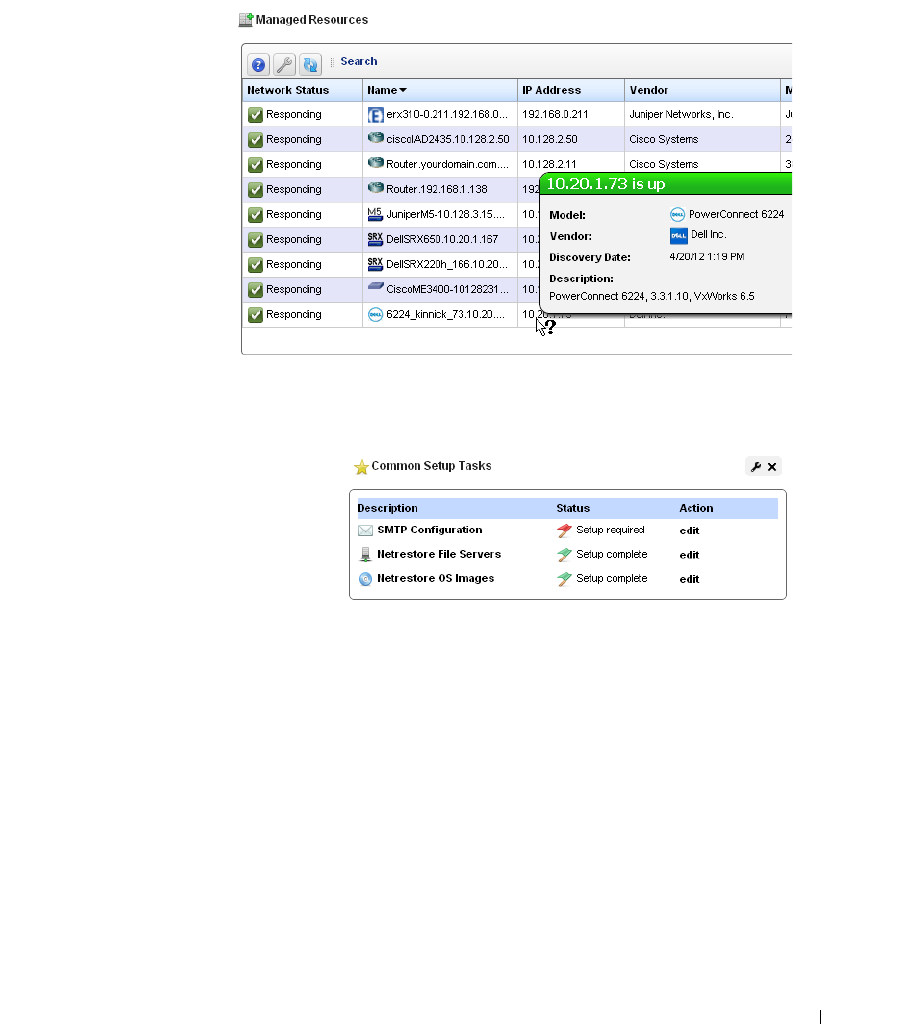This screenshot has height=1024, width=900.
Task: Click the green flag for Netrestore File Servers
Action: click(564, 555)
